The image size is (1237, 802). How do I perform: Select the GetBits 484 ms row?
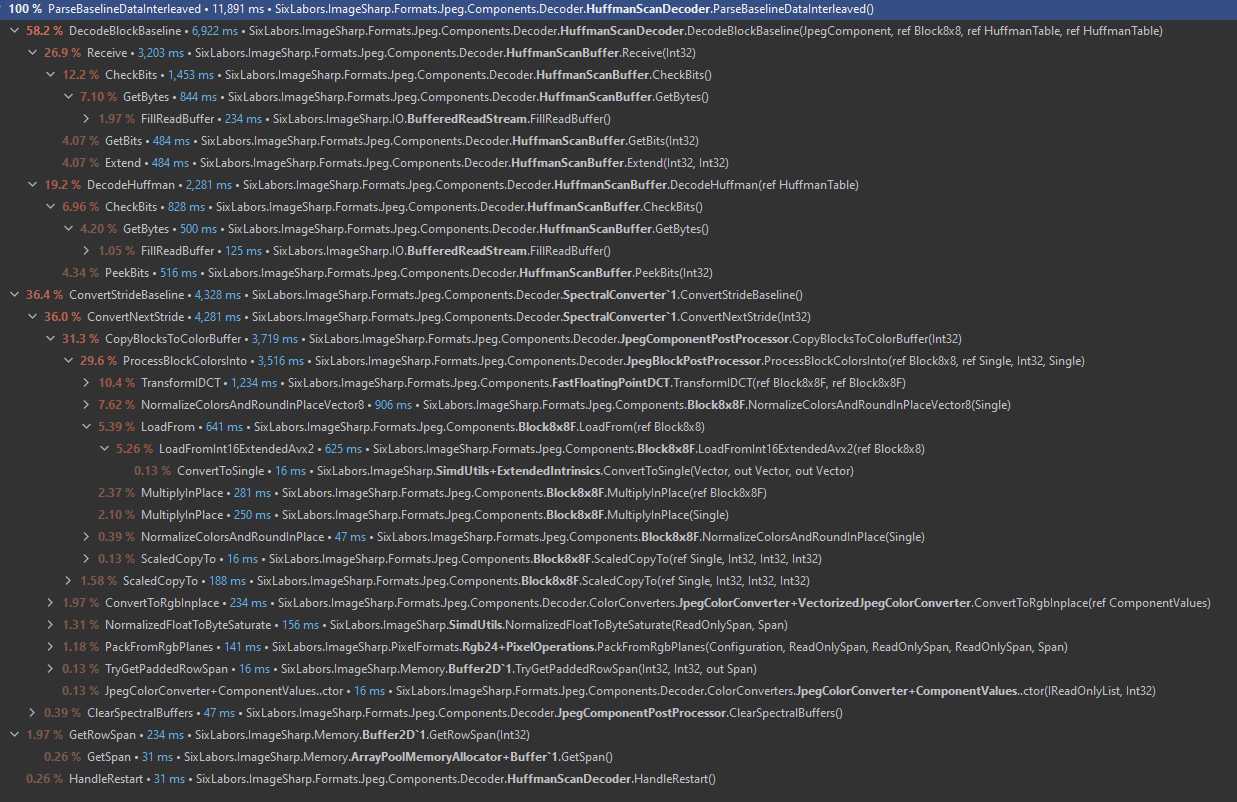pos(618,141)
